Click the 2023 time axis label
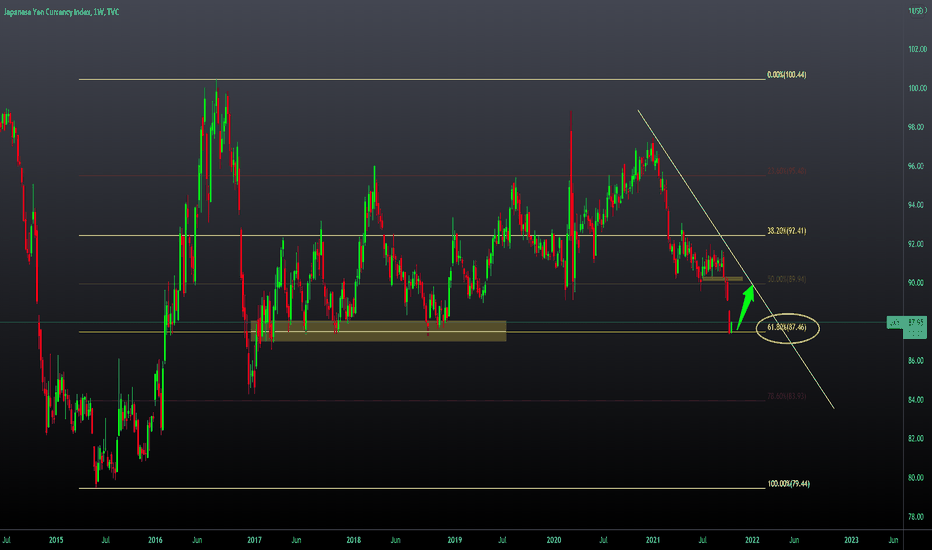The height and width of the screenshot is (550, 932). pos(852,540)
